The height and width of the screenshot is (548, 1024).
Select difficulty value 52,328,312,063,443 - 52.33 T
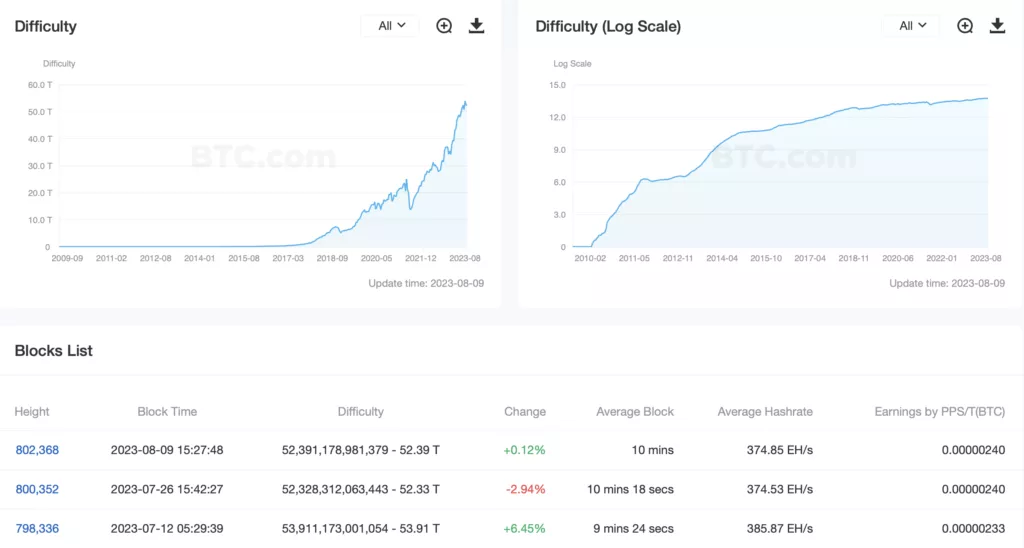[360, 489]
